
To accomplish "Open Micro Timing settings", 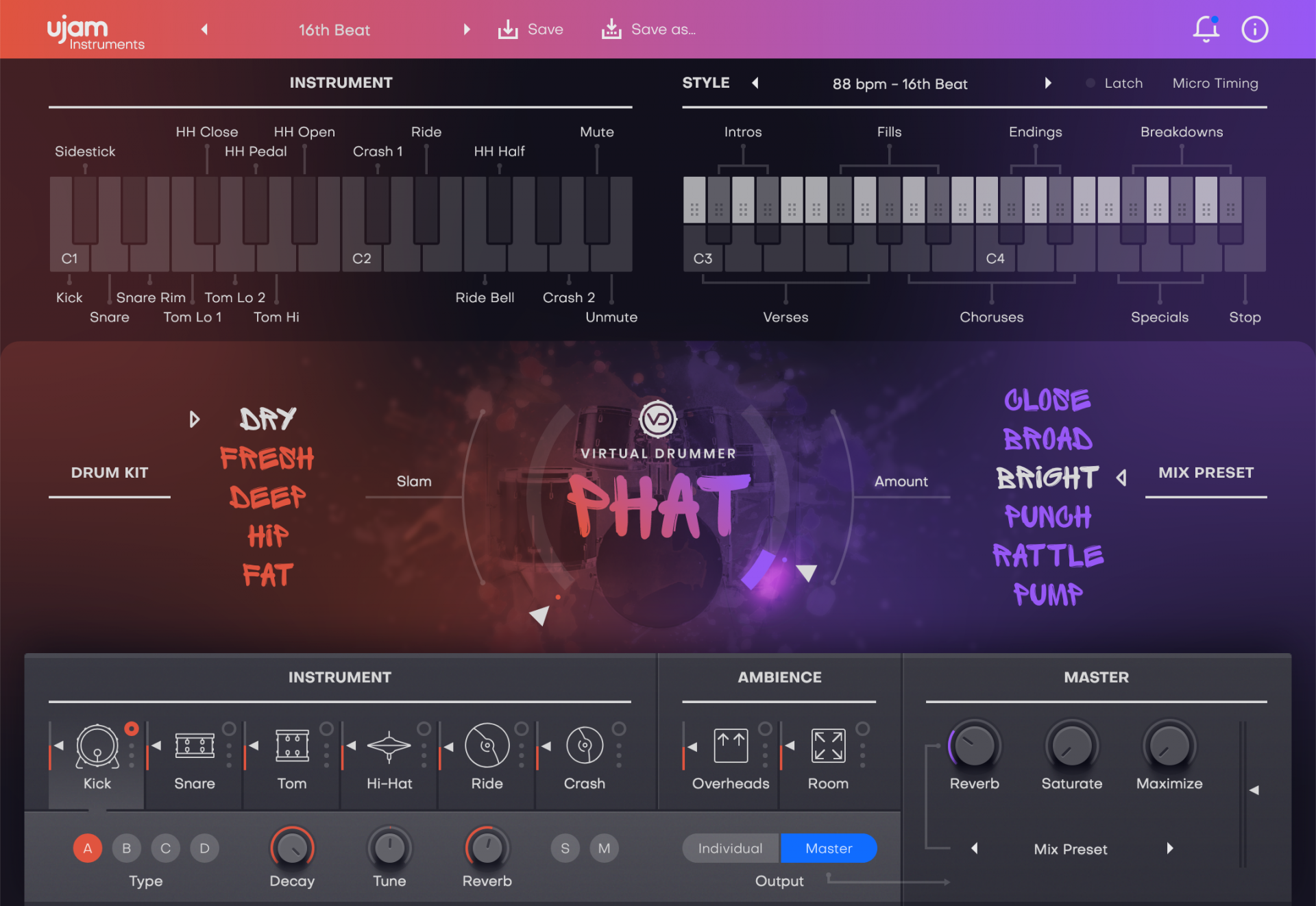I will pos(1215,83).
